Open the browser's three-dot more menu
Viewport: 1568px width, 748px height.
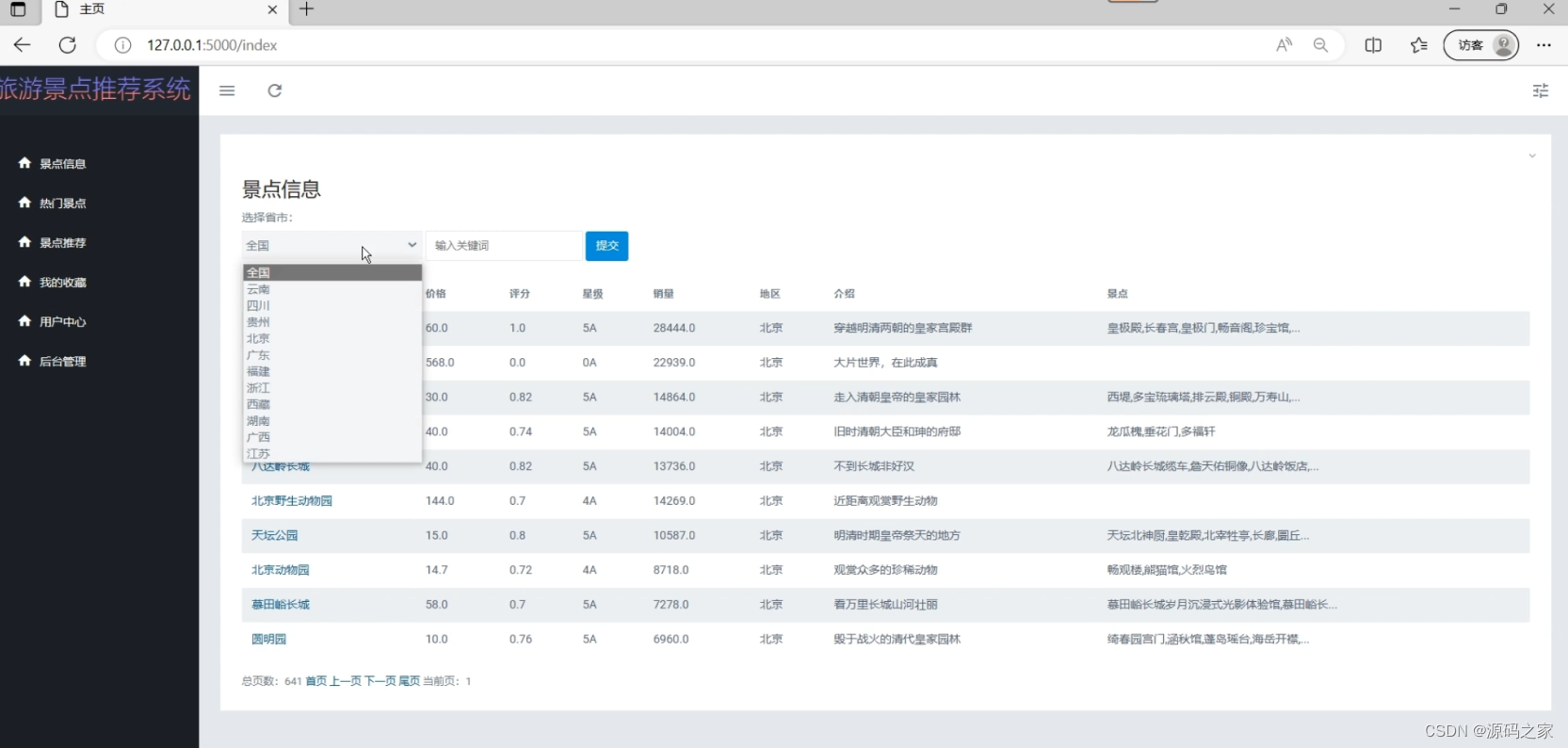(1544, 45)
